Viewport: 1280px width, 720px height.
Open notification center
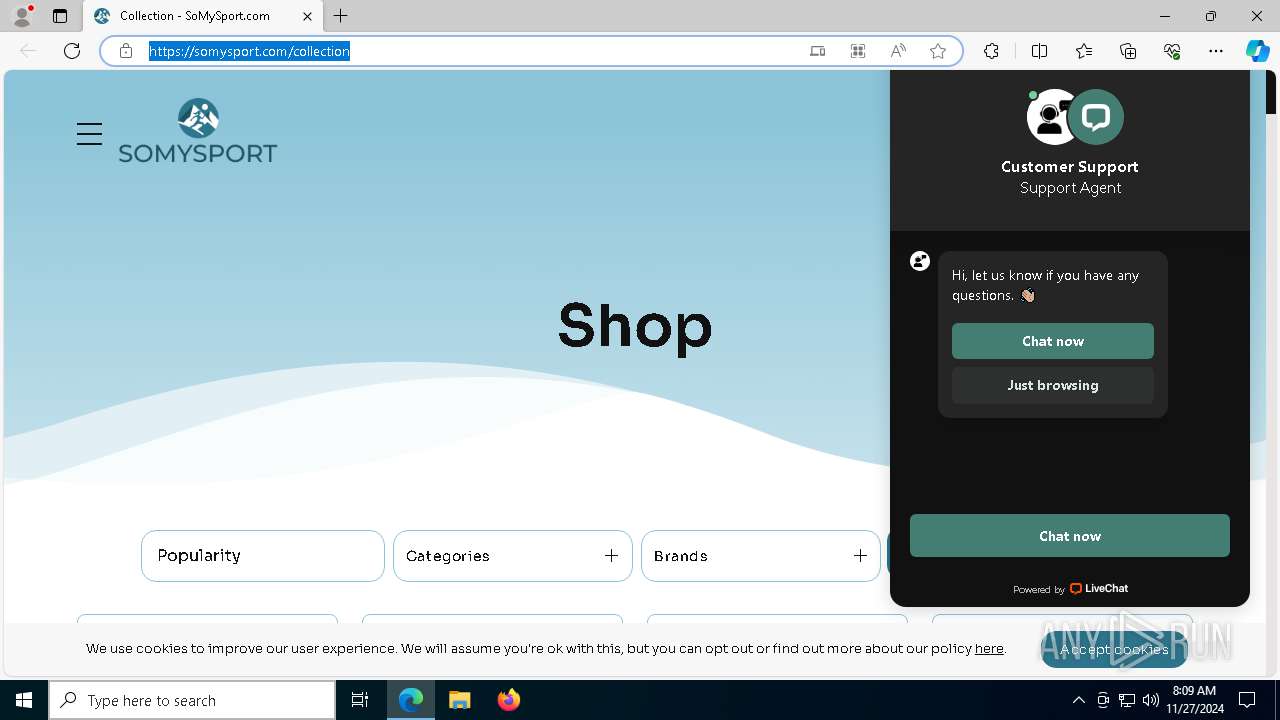click(x=1247, y=700)
